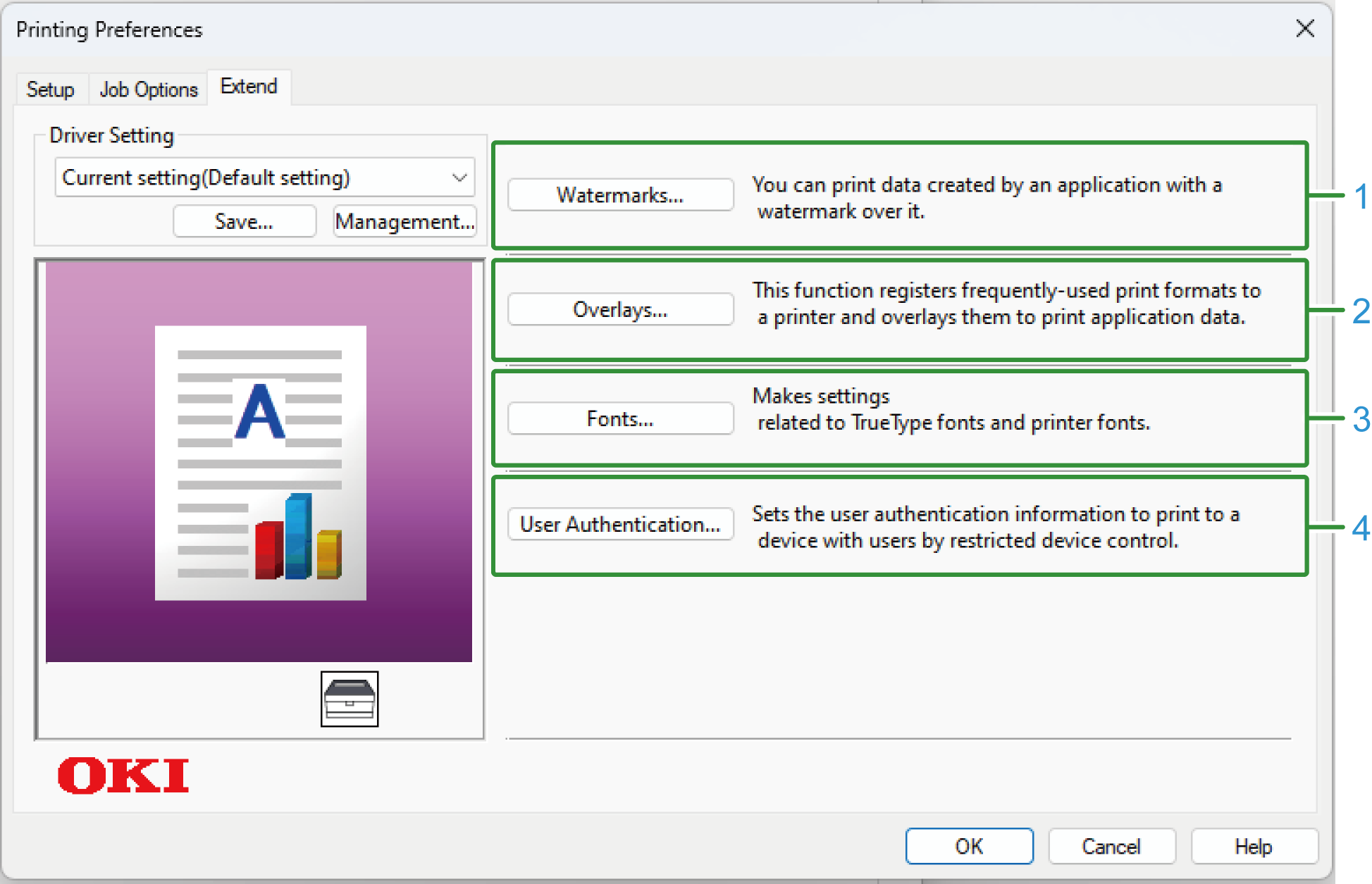This screenshot has width=1372, height=884.
Task: Expand the Driver Setting dropdown arrow
Action: pos(459,178)
